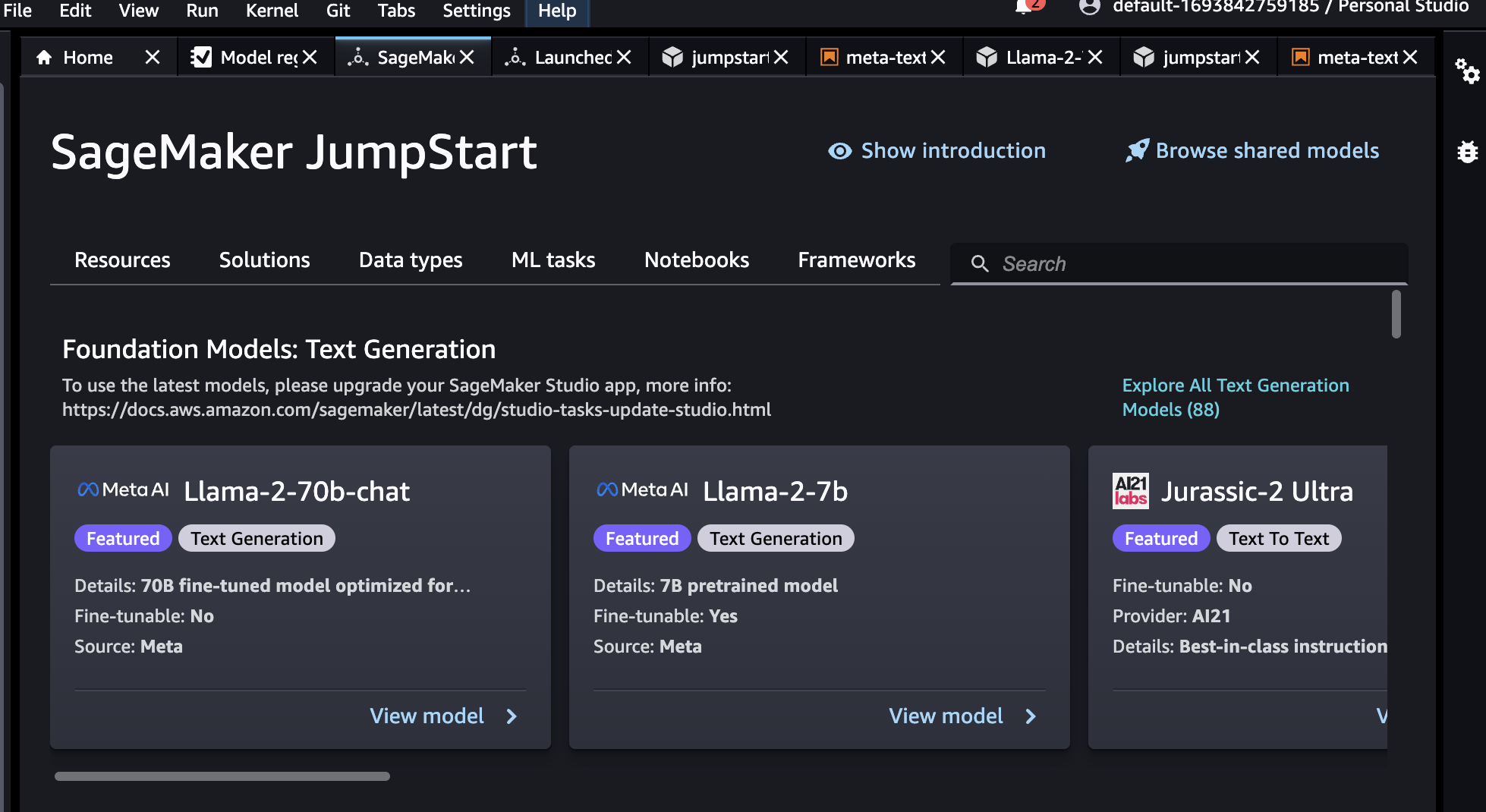Expand the ML tasks menu
Image resolution: width=1486 pixels, height=812 pixels.
553,260
